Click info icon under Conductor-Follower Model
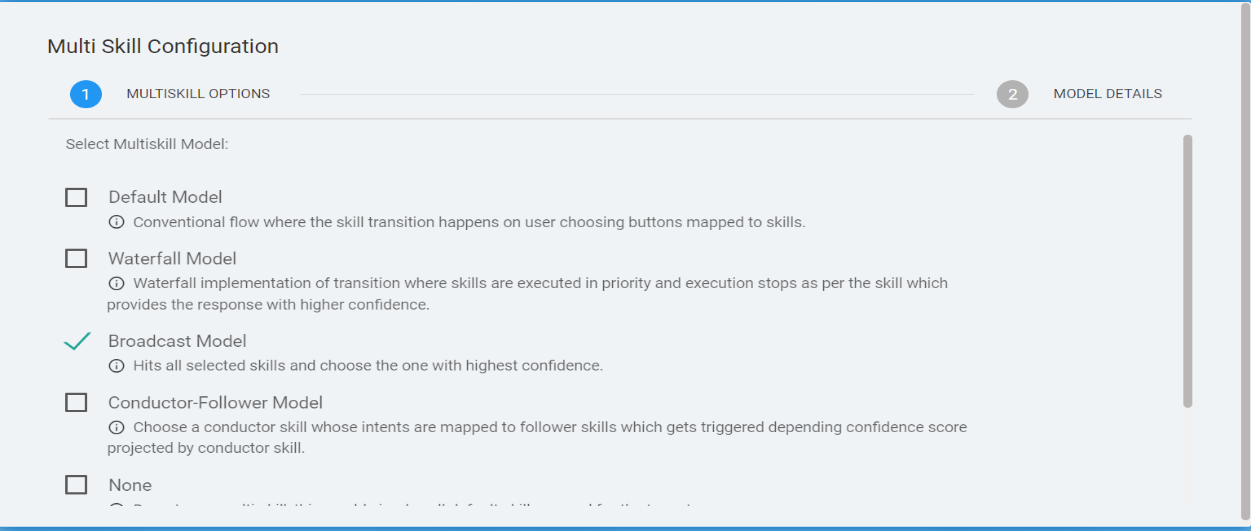Viewport: 1251px width, 531px height. point(116,427)
